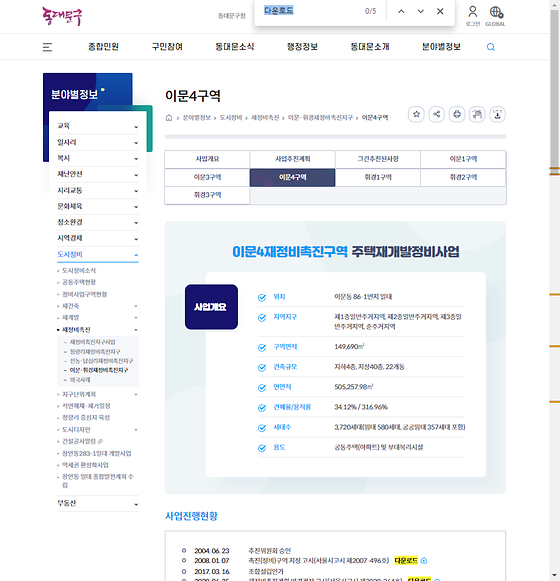Screen dimensions: 560x581
Task: Click the 사업개요 dark blue badge
Action: tap(211, 307)
